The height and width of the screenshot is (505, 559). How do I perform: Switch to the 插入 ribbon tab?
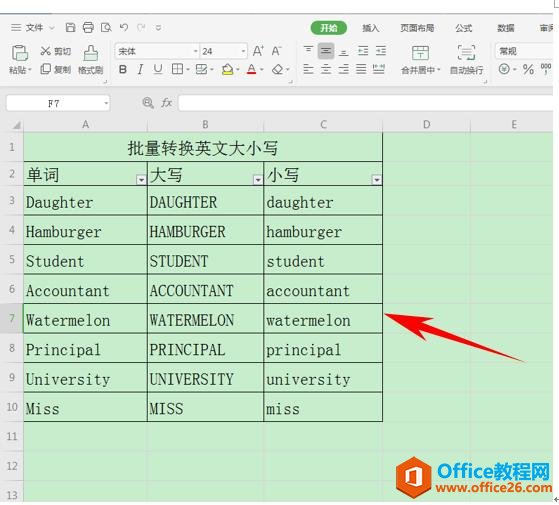370,28
